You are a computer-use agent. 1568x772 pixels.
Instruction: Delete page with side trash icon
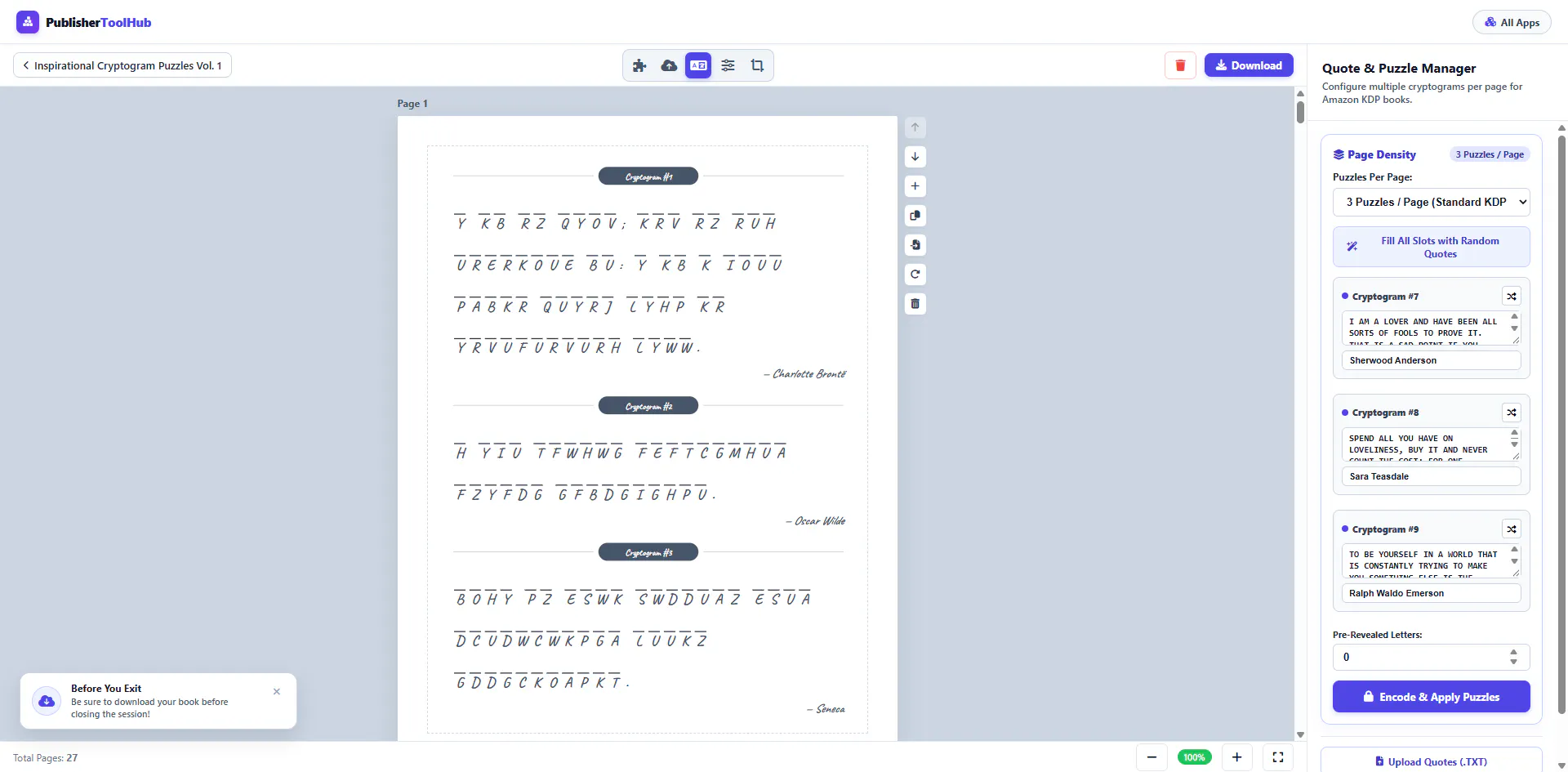pos(915,304)
